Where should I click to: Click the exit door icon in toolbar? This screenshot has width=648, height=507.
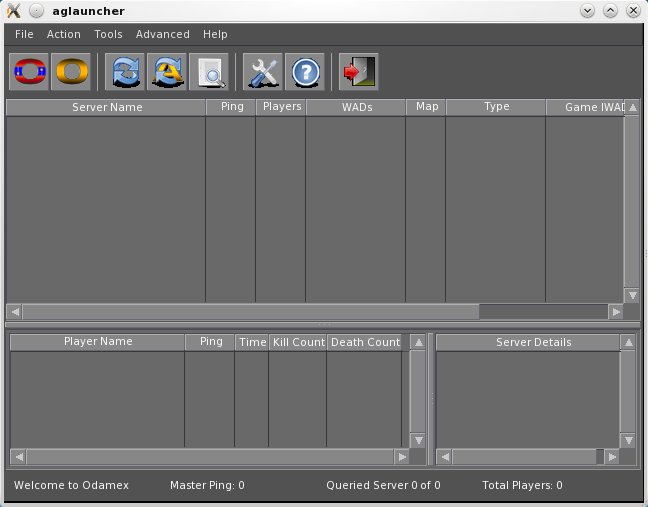pos(357,72)
